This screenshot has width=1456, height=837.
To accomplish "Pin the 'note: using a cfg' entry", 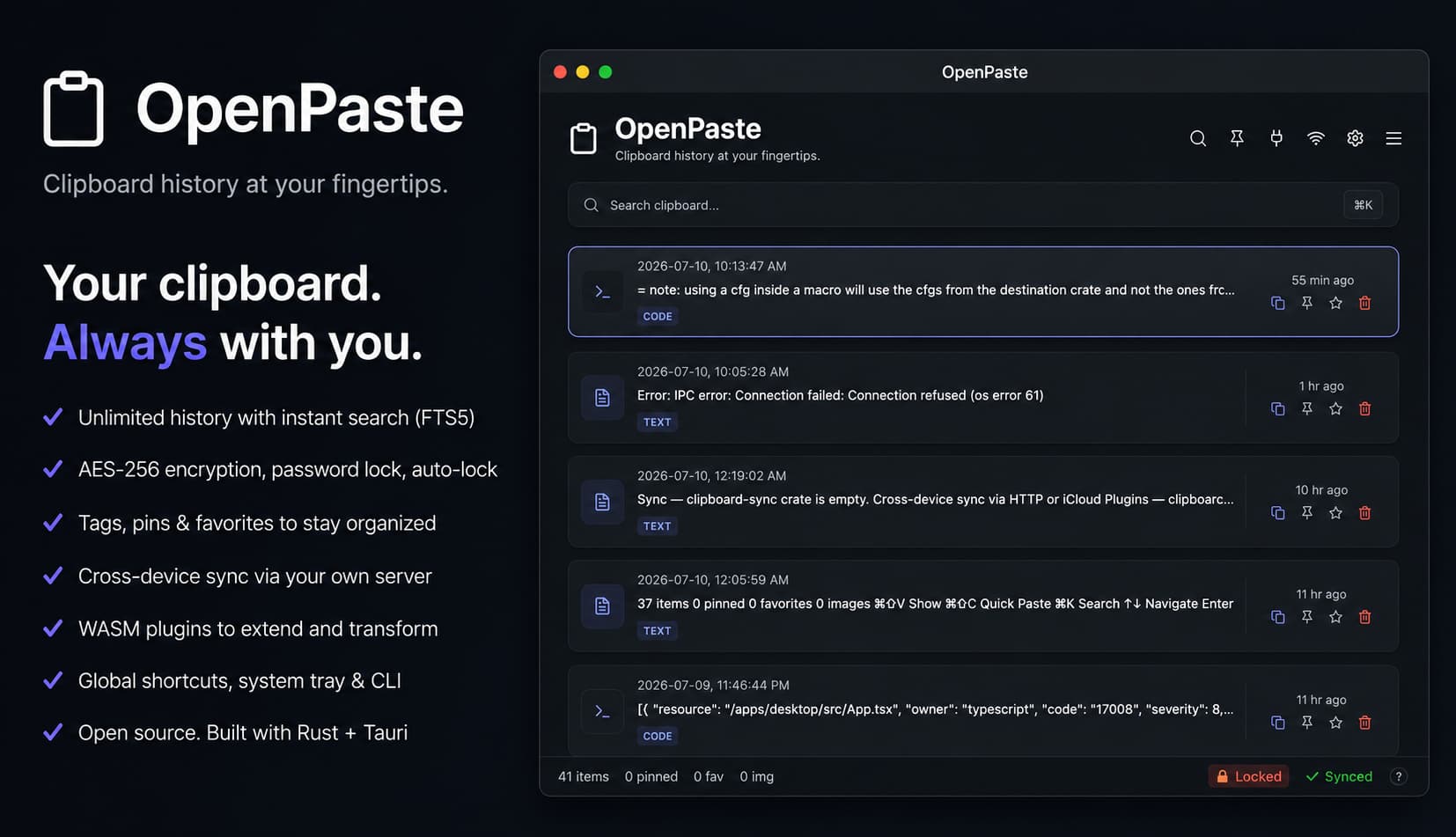I will click(1306, 303).
